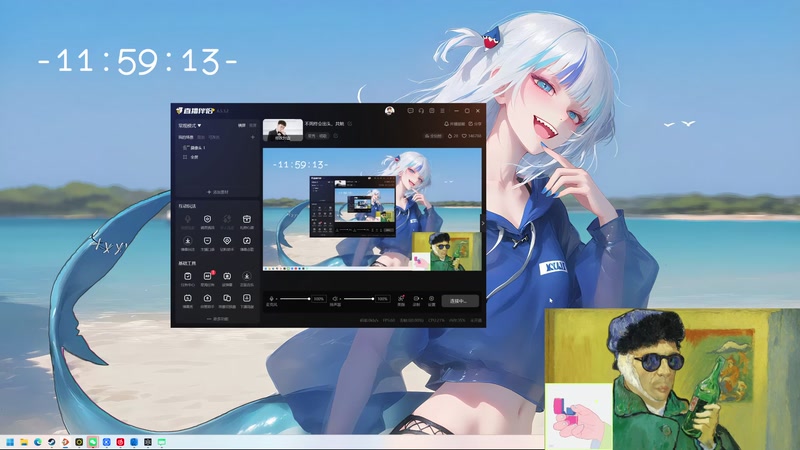This screenshot has height=450, width=800.
Task: Click the flame popularity count
Action: 453,136
